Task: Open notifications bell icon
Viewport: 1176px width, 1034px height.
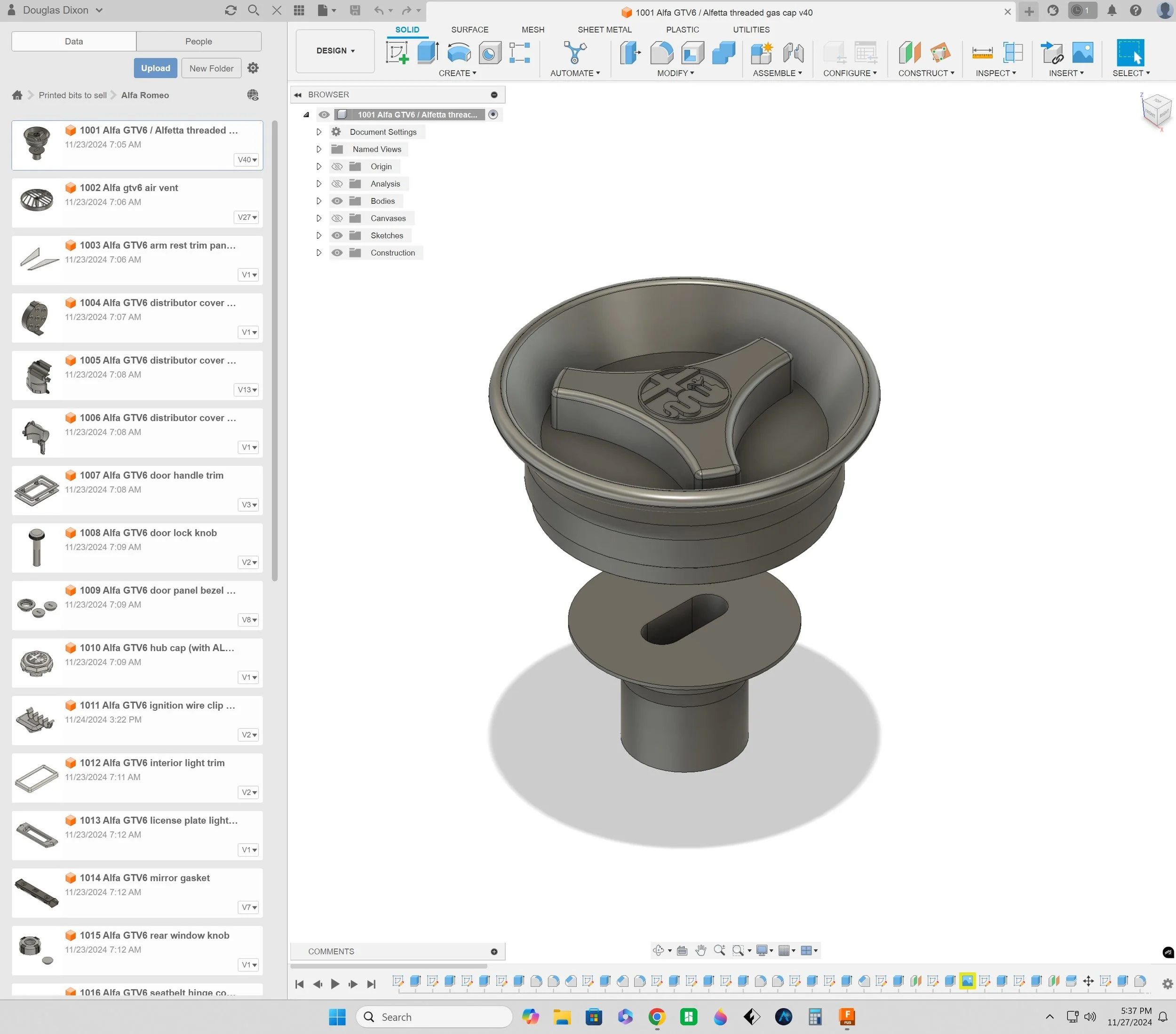Action: (x=1112, y=10)
